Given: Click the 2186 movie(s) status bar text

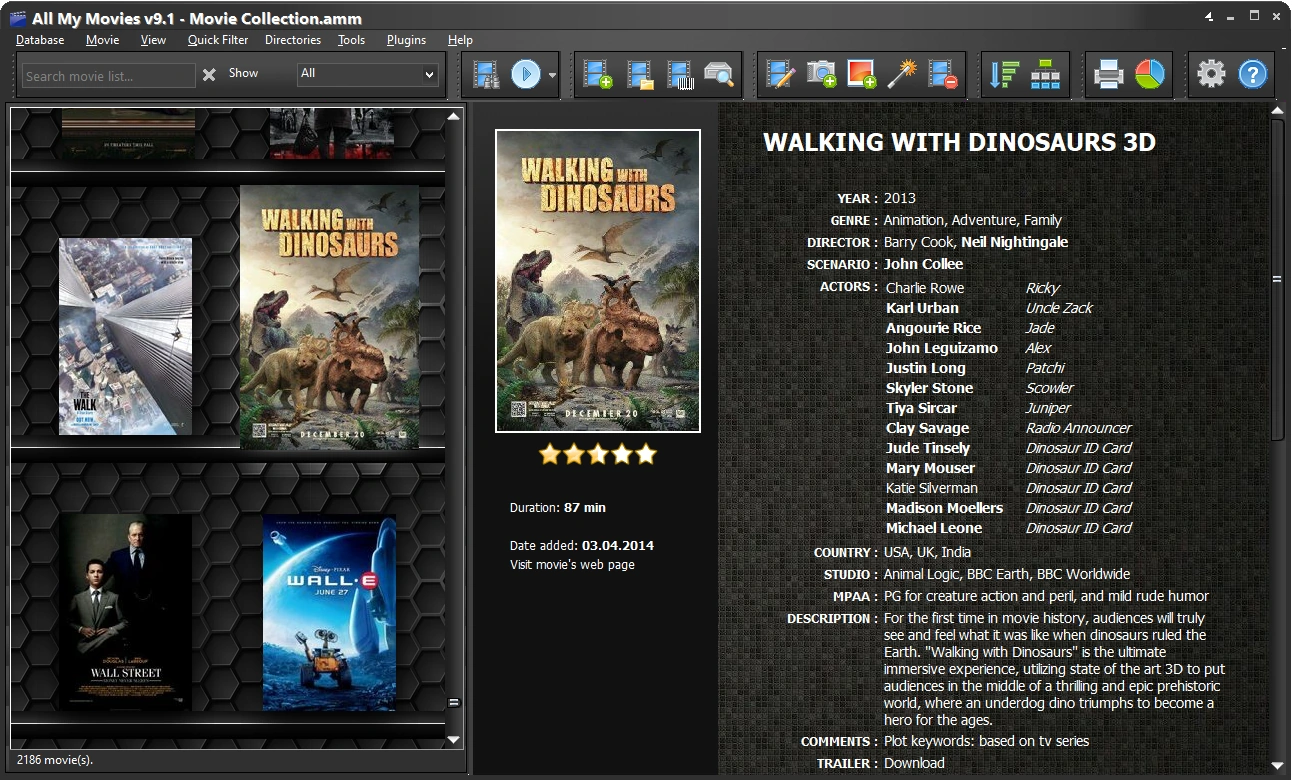Looking at the screenshot, I should click(55, 760).
